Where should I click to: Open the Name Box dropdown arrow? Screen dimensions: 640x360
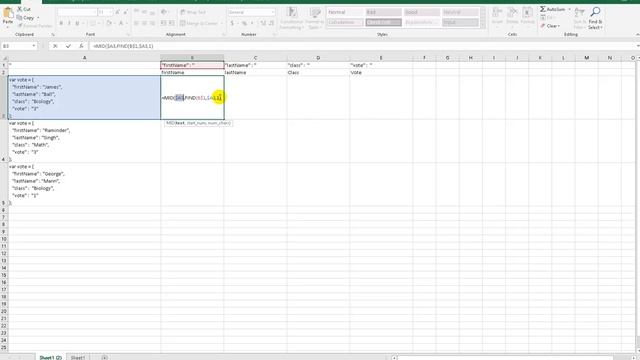click(34, 46)
